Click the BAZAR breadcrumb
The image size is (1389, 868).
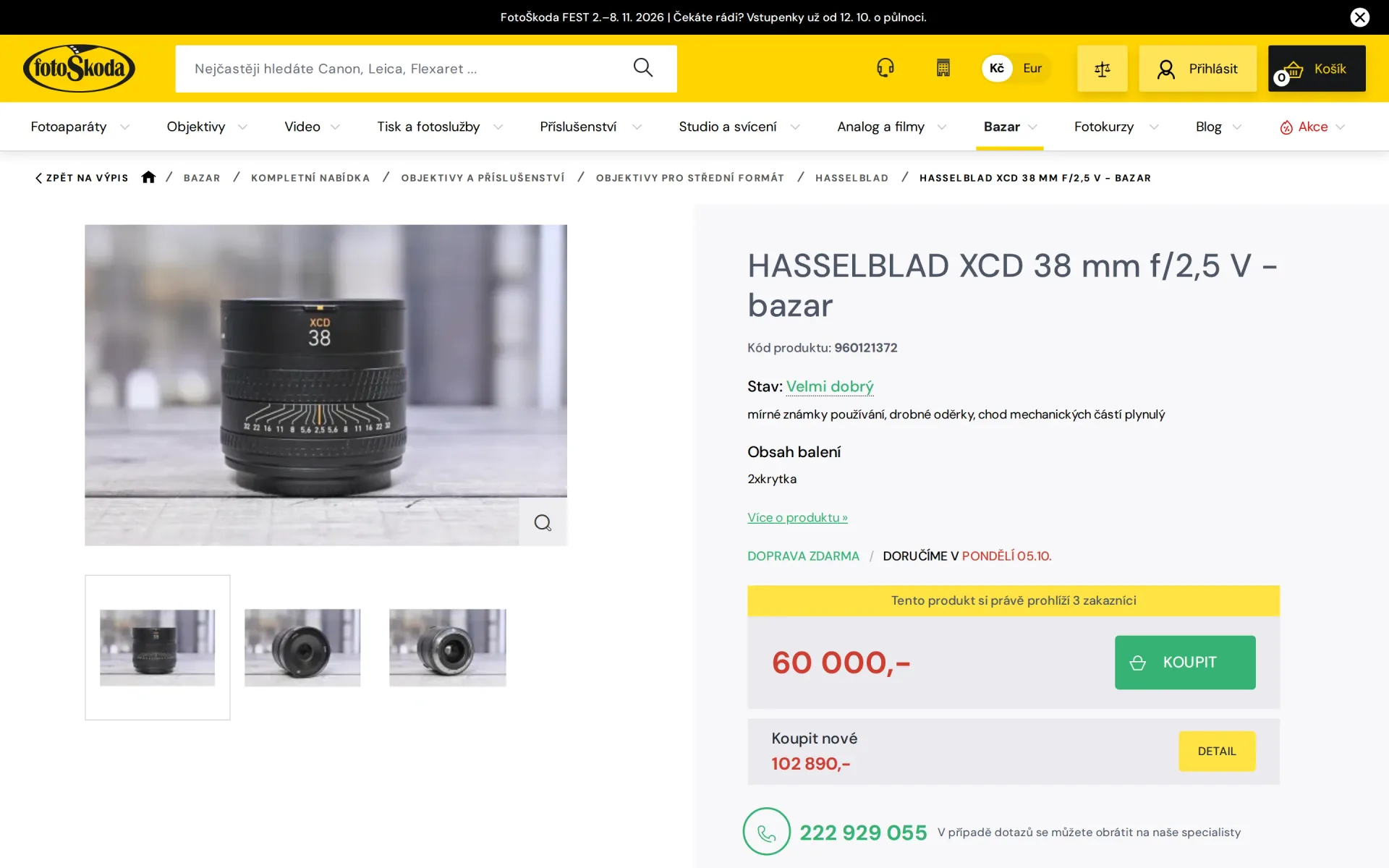coord(202,178)
